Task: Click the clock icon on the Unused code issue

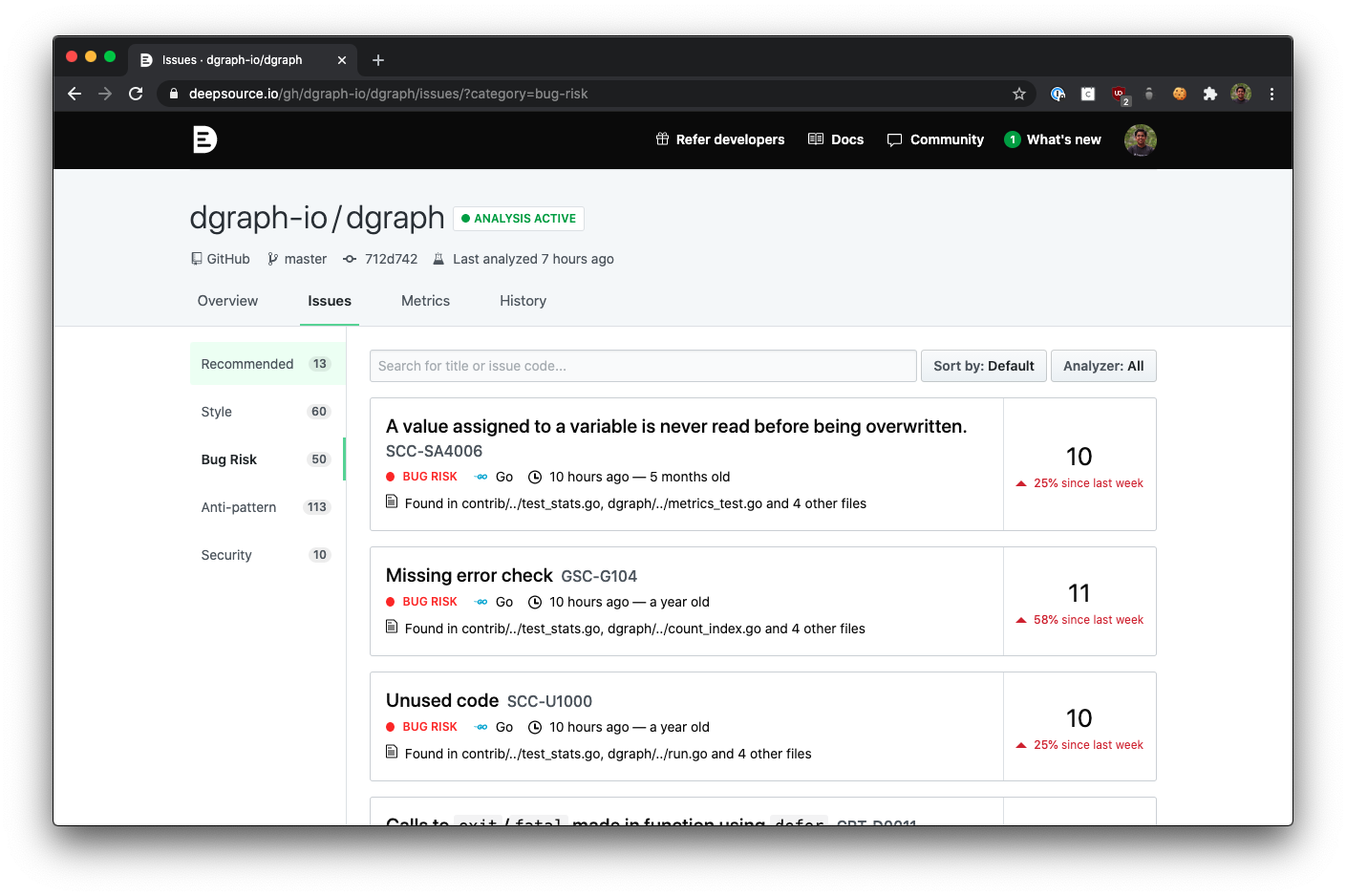Action: pos(536,727)
